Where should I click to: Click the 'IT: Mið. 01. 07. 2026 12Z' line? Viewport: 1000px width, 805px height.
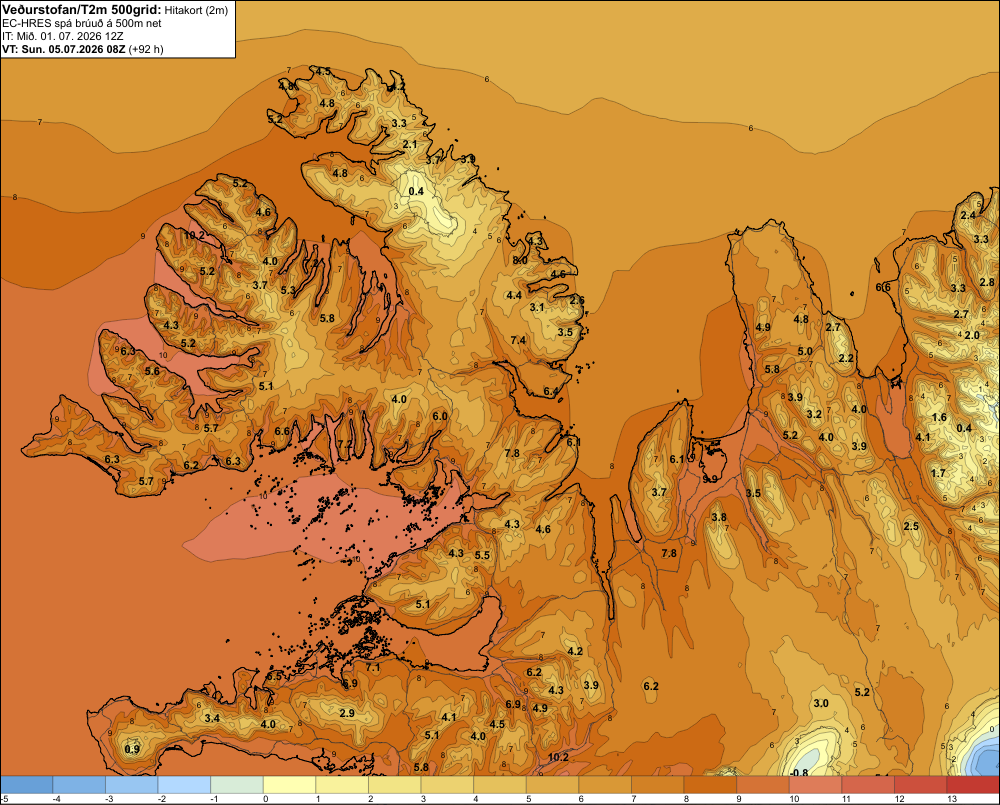[x=62, y=36]
